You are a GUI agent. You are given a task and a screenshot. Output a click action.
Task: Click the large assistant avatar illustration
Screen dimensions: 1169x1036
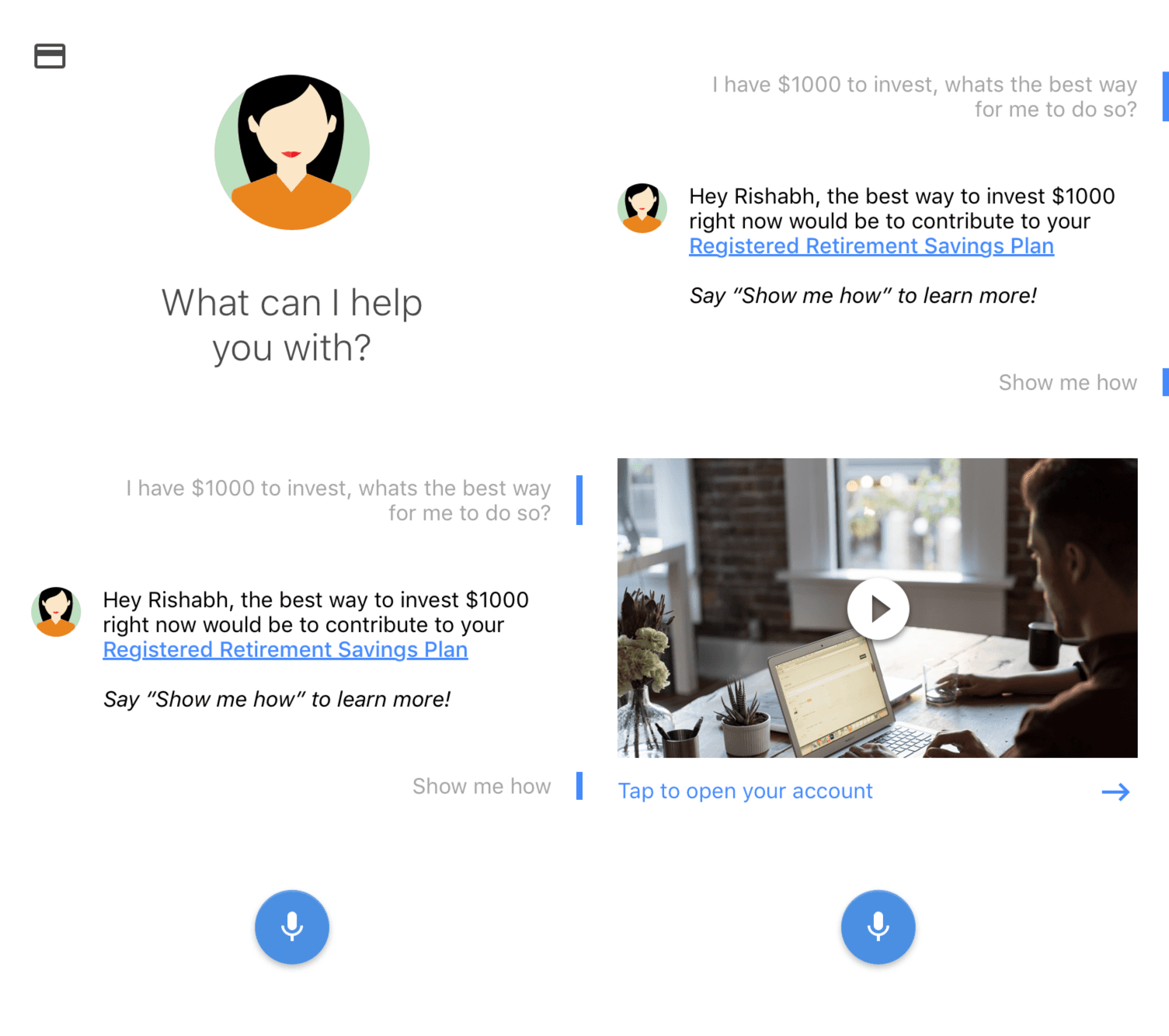292,152
